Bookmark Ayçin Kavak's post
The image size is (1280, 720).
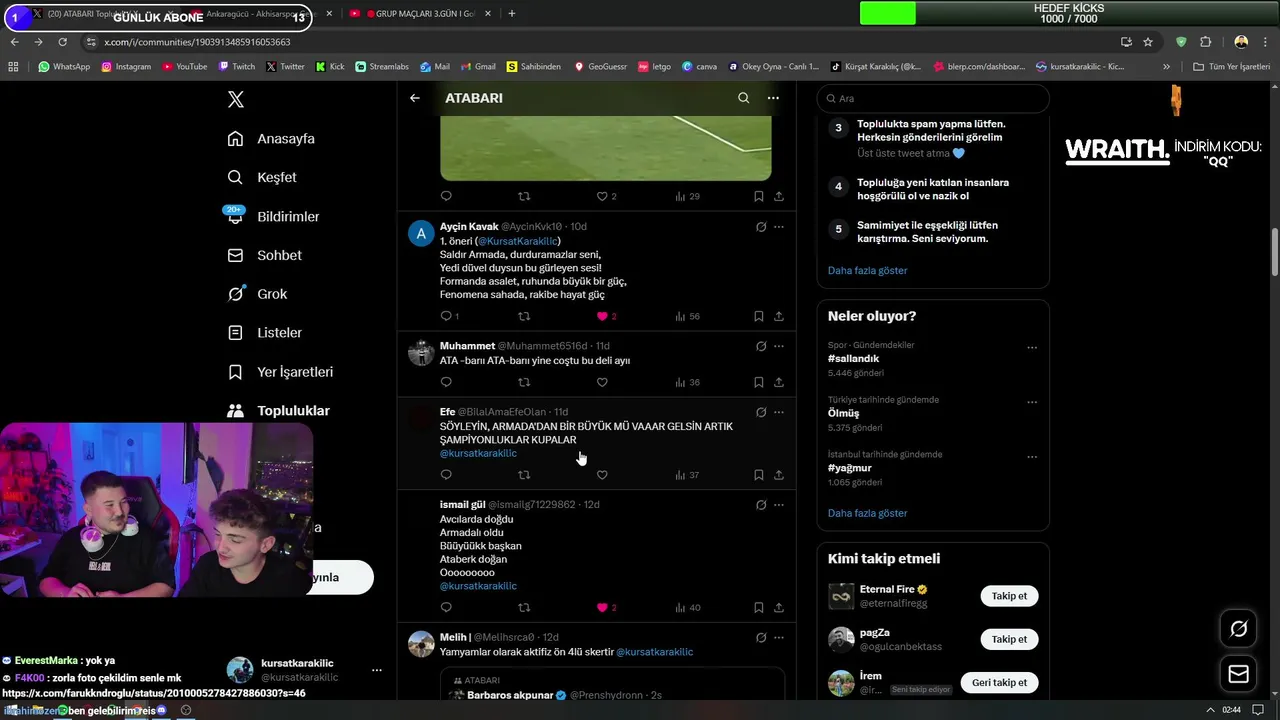(x=759, y=316)
